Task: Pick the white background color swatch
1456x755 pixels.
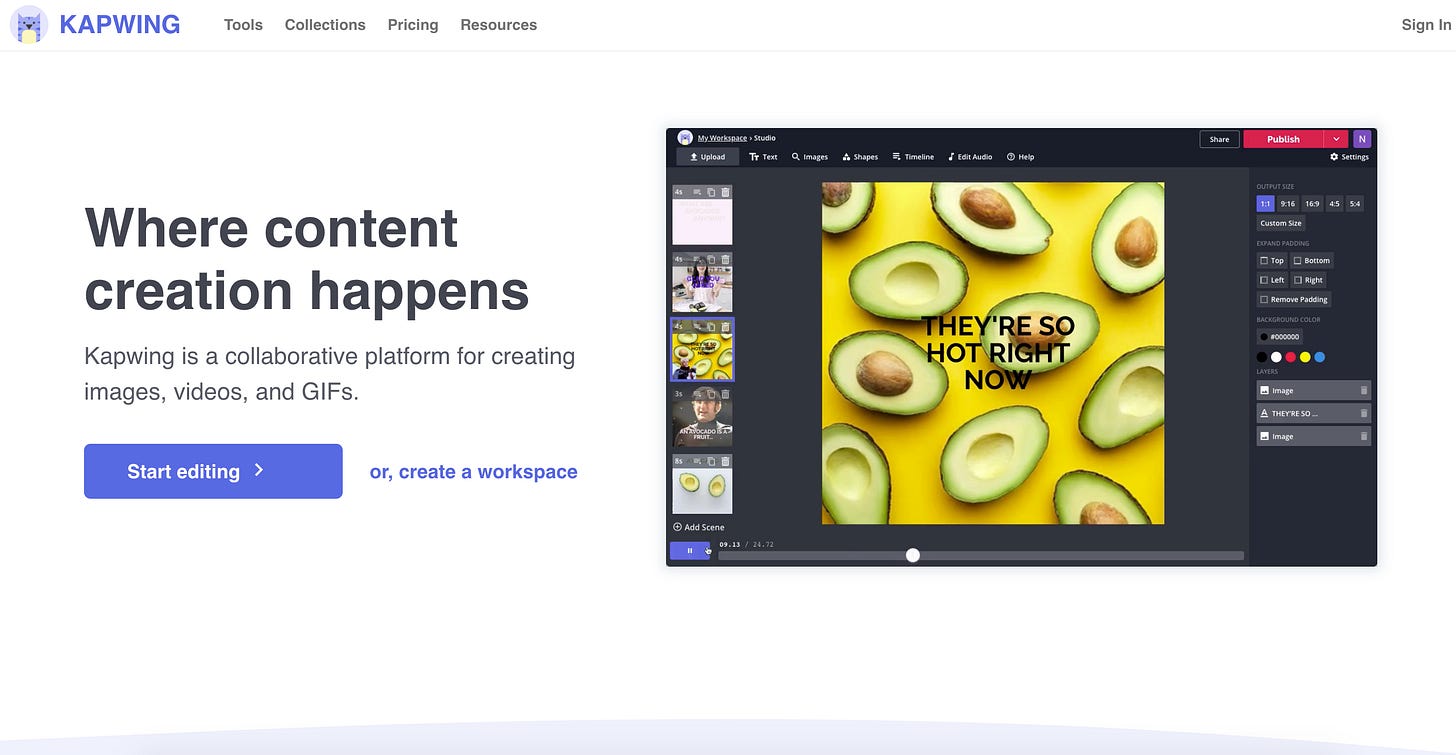Action: [1276, 357]
